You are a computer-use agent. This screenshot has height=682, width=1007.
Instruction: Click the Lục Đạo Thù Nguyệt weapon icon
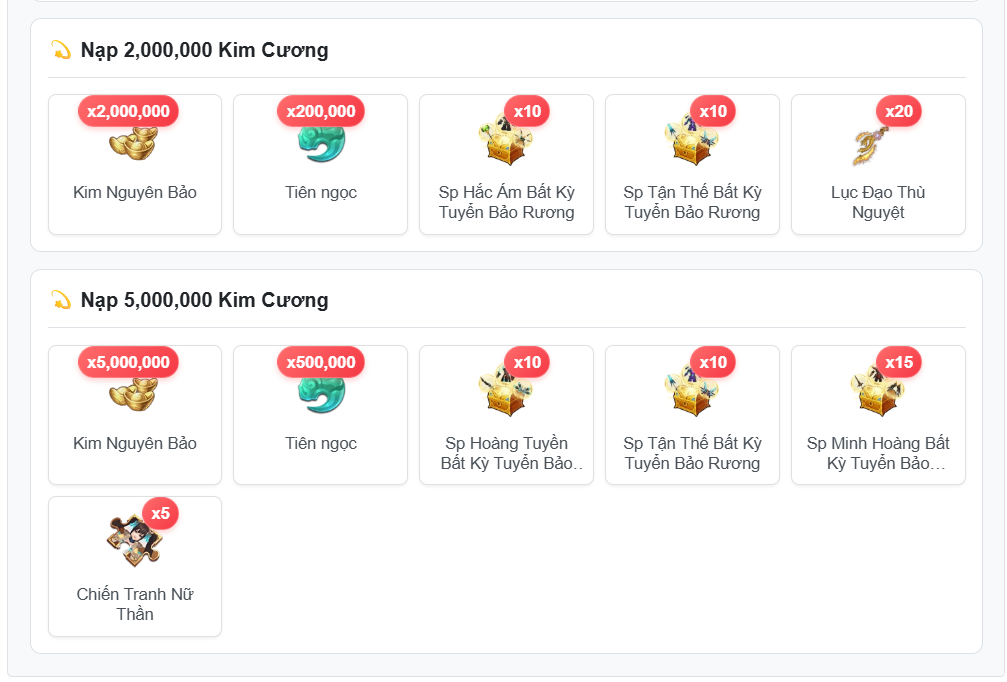871,146
